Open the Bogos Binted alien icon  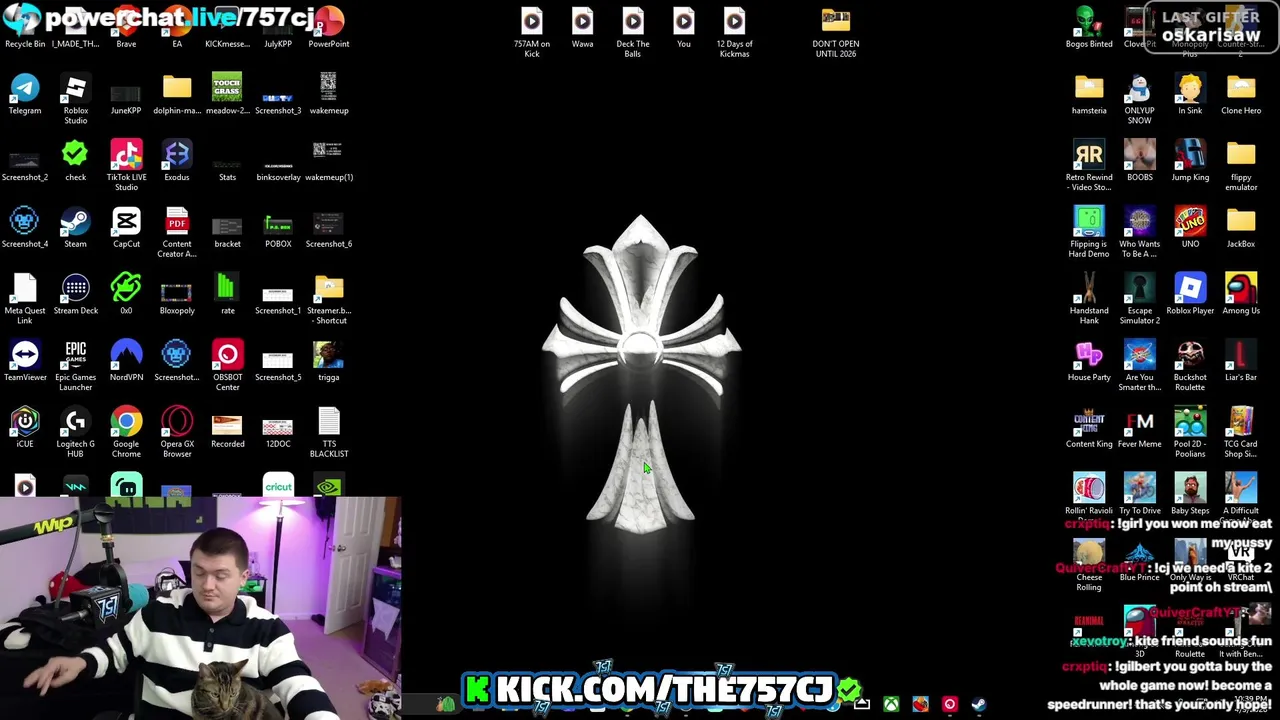pyautogui.click(x=1089, y=27)
